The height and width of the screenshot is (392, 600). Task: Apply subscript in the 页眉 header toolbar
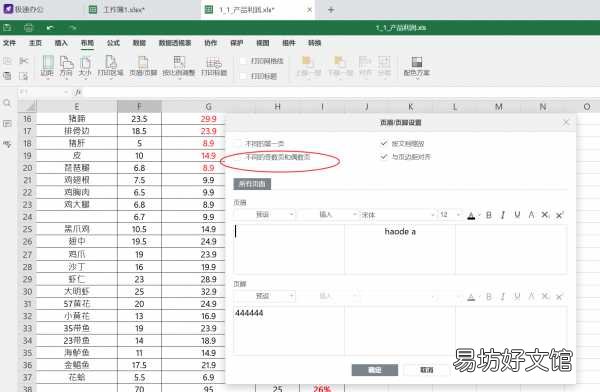[x=545, y=215]
